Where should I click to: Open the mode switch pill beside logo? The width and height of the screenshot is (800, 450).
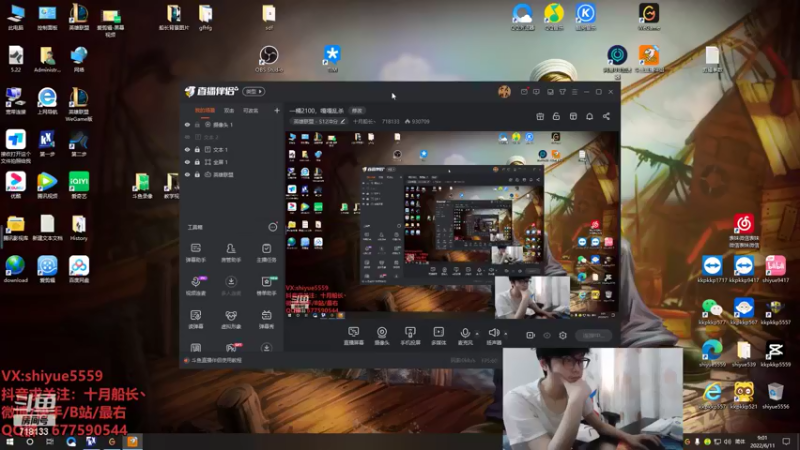click(254, 91)
